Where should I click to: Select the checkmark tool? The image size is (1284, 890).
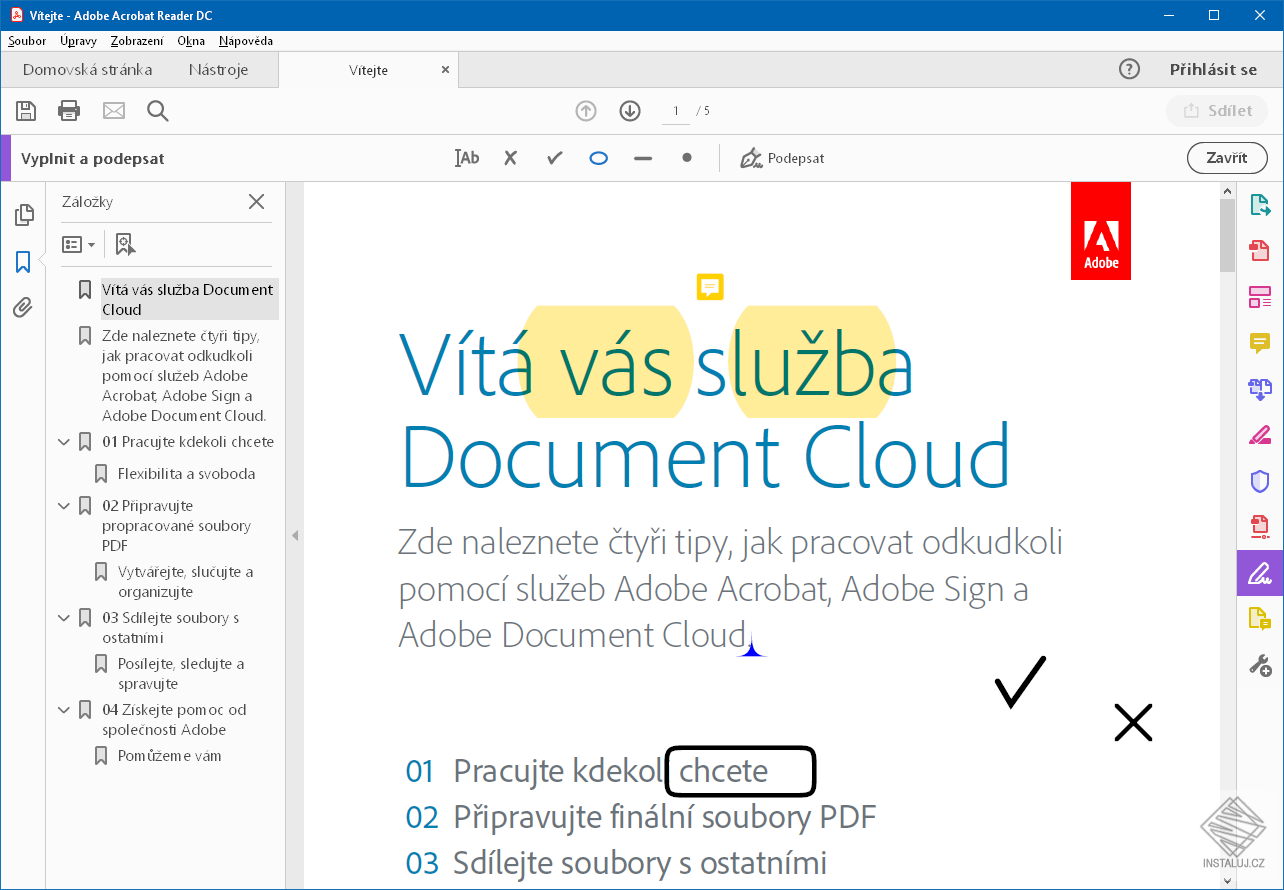555,158
